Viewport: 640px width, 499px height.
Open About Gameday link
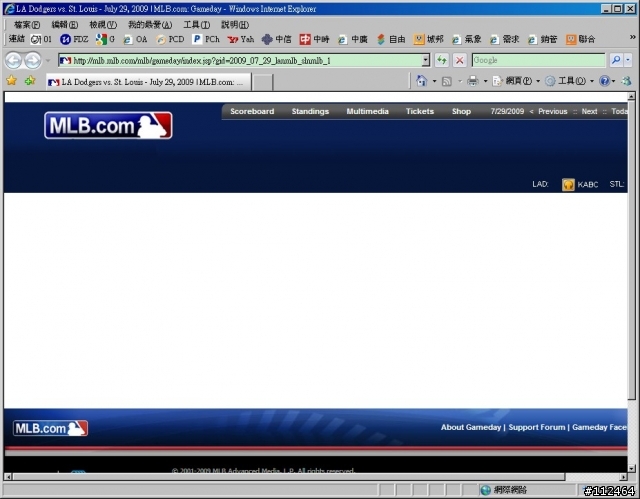[x=471, y=427]
